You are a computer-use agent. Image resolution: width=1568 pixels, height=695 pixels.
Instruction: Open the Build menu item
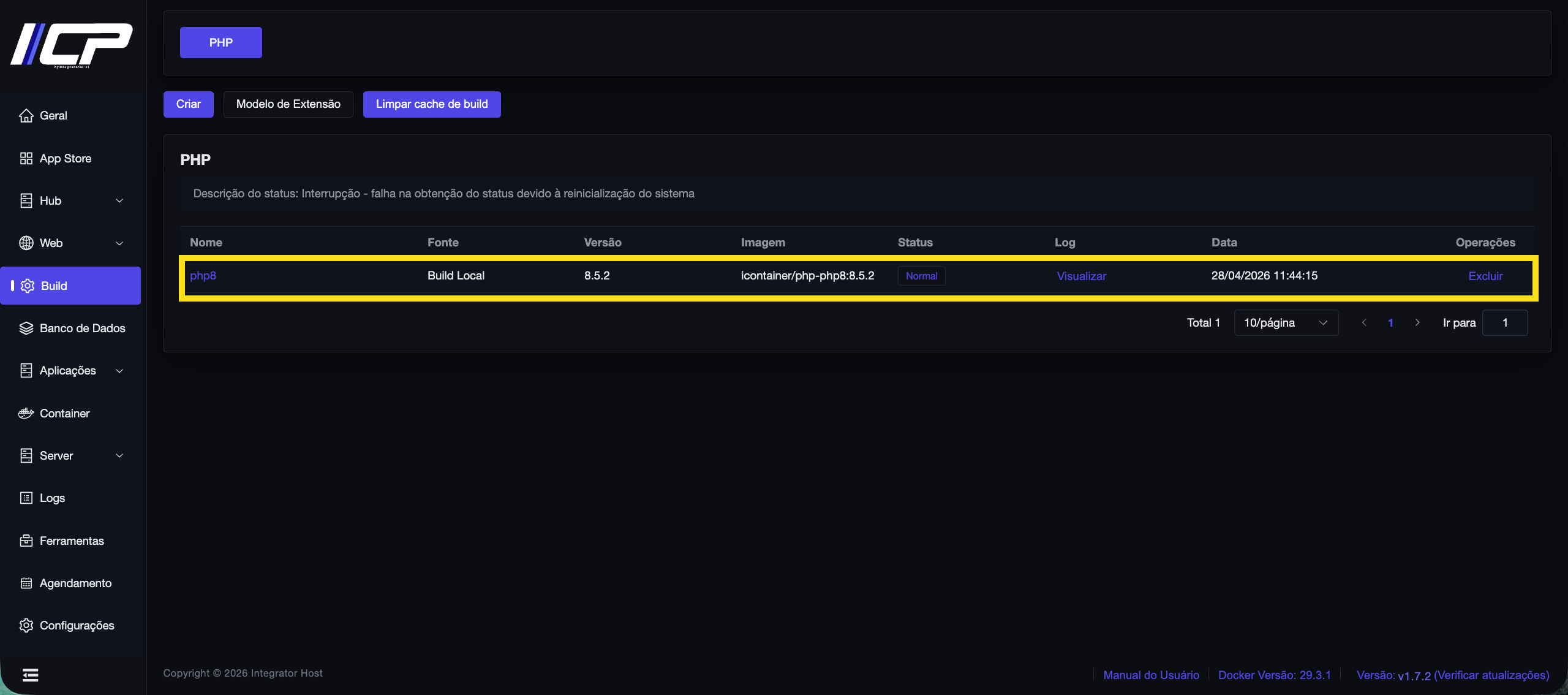coord(70,286)
